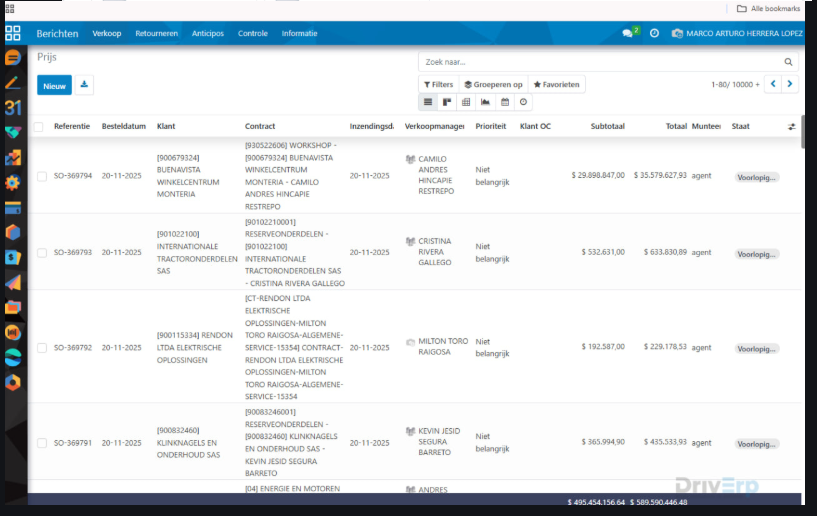Open the calendar app in the sidebar
Image resolution: width=817 pixels, height=516 pixels.
[13, 108]
